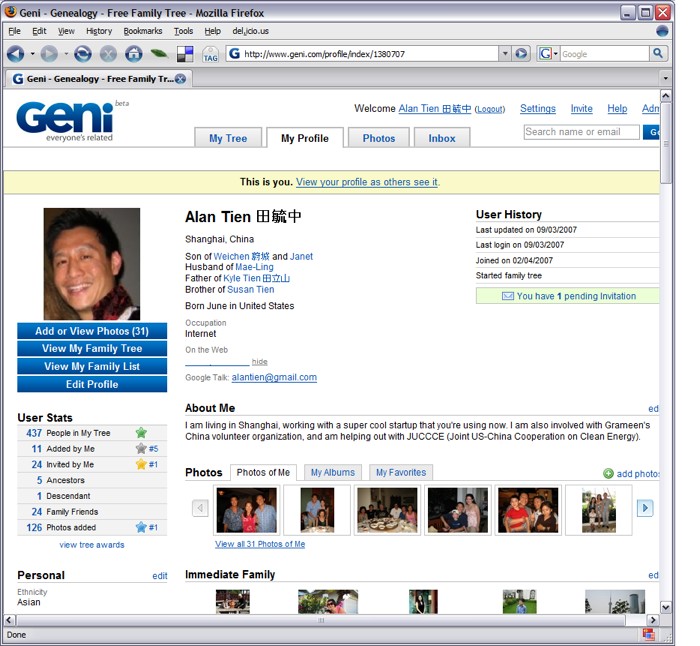Click the Search name or email field
This screenshot has width=700, height=646.
pos(581,132)
